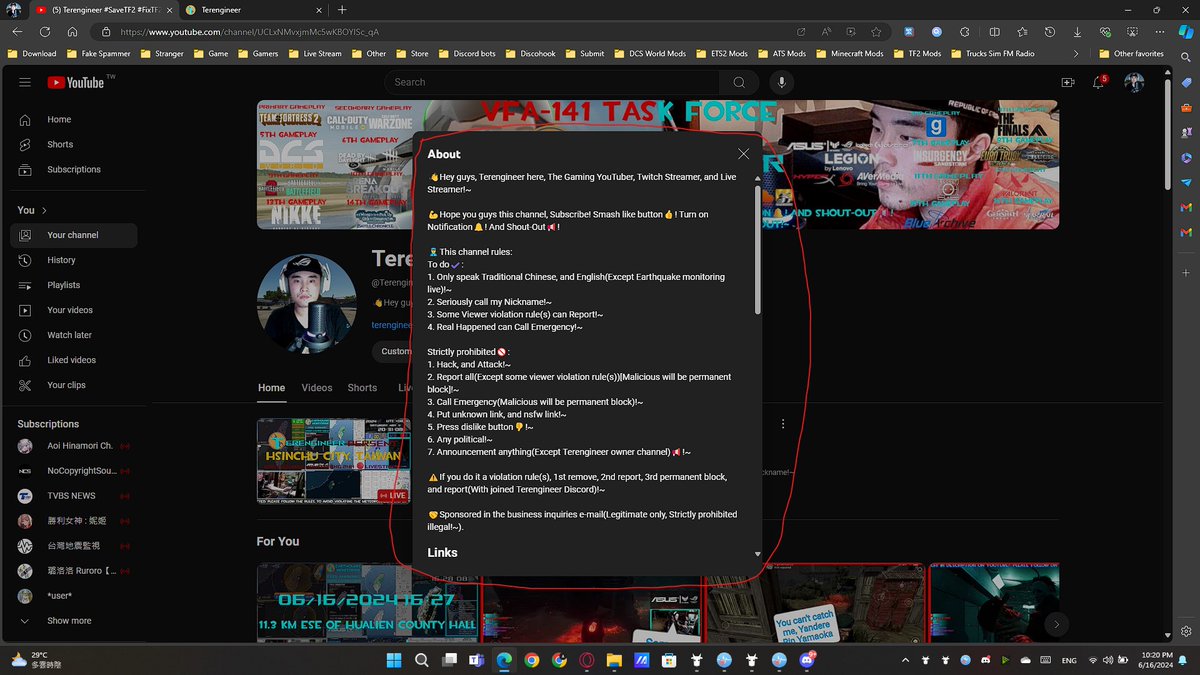
Task: Open the YouTube account avatar menu
Action: (x=1134, y=82)
